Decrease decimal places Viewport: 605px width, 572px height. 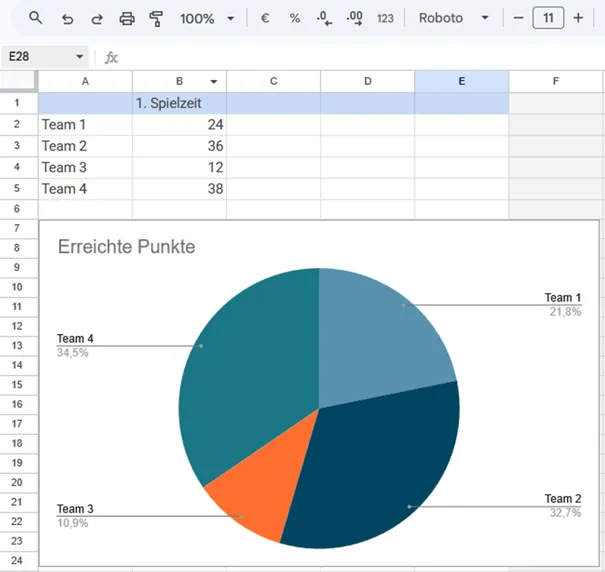click(324, 18)
